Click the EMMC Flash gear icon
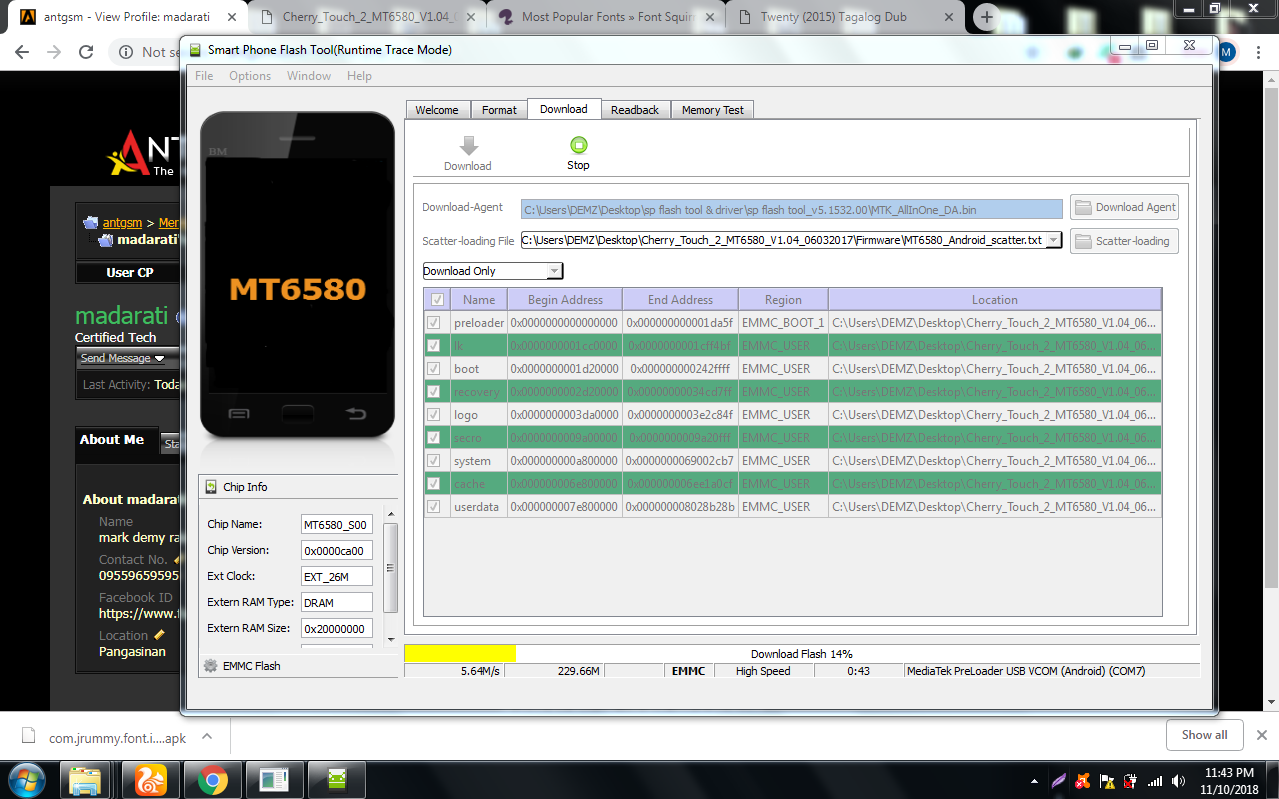The image size is (1279, 799). pos(210,666)
